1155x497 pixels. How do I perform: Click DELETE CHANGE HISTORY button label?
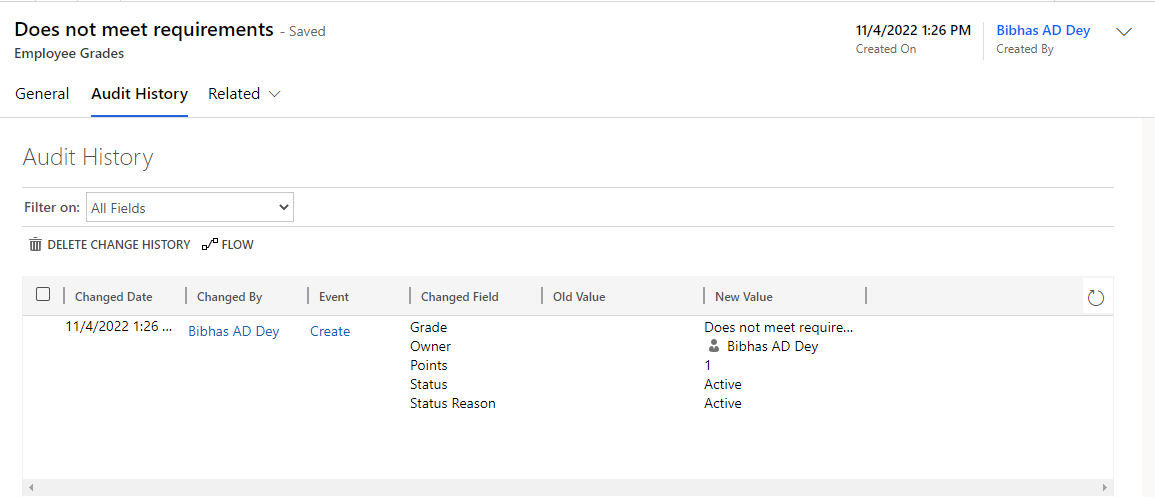[119, 244]
